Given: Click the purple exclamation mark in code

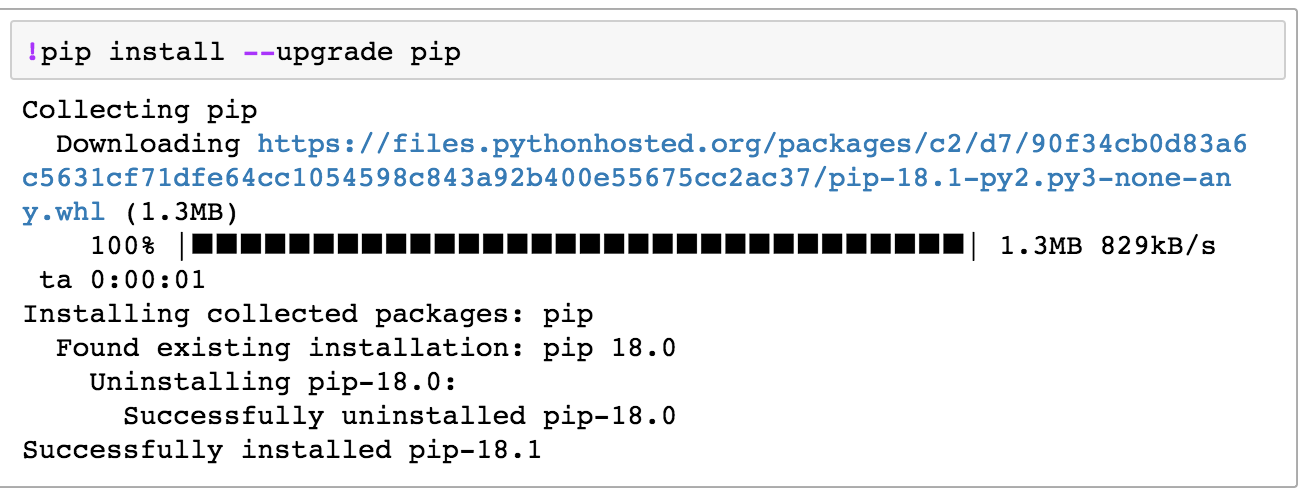Looking at the screenshot, I should (x=33, y=52).
